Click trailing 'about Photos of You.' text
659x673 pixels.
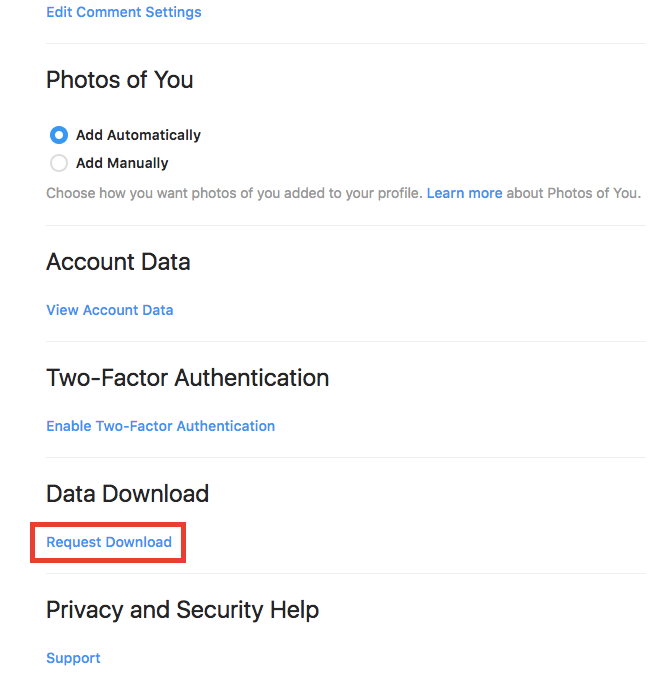[572, 193]
